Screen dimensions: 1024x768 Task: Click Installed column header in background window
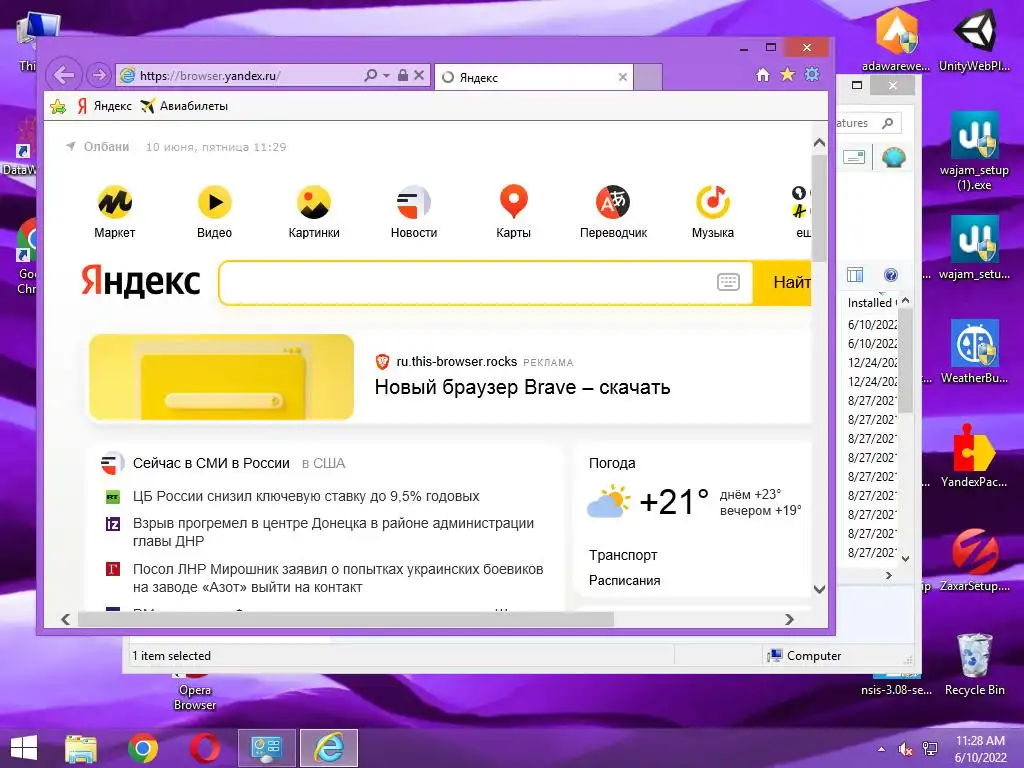pyautogui.click(x=870, y=303)
